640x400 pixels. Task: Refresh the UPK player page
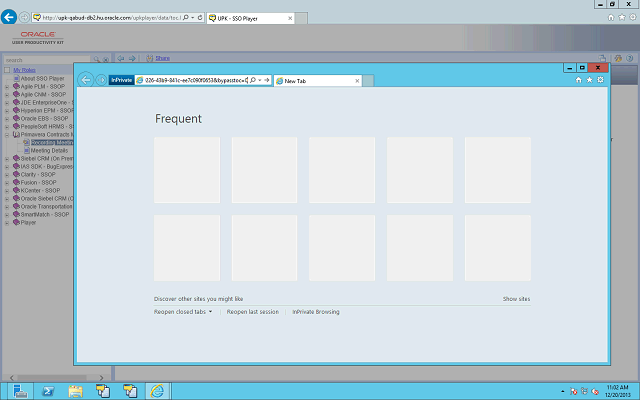(x=200, y=18)
